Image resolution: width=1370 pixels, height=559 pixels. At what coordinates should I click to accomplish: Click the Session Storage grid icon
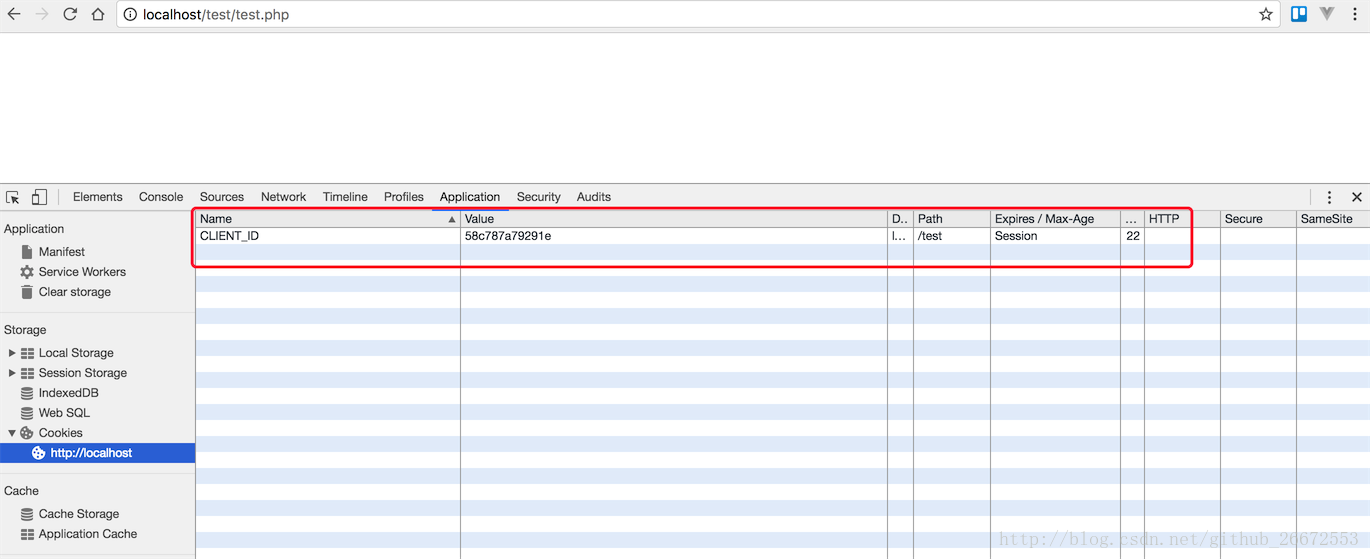tap(27, 373)
